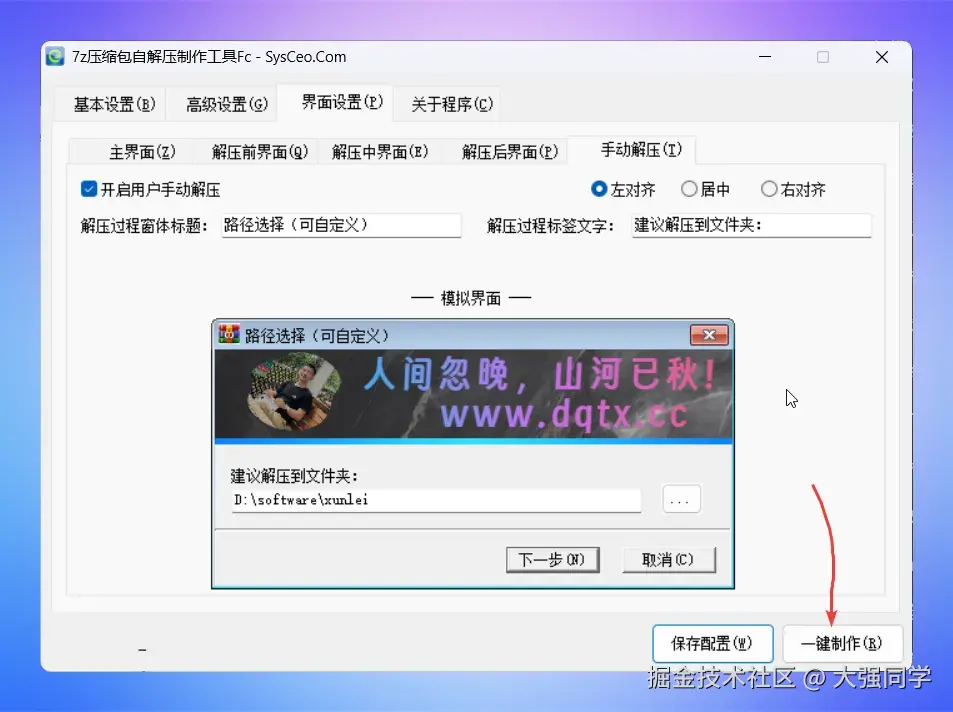Focus the 解压过程窗体标题 input field

pyautogui.click(x=342, y=226)
